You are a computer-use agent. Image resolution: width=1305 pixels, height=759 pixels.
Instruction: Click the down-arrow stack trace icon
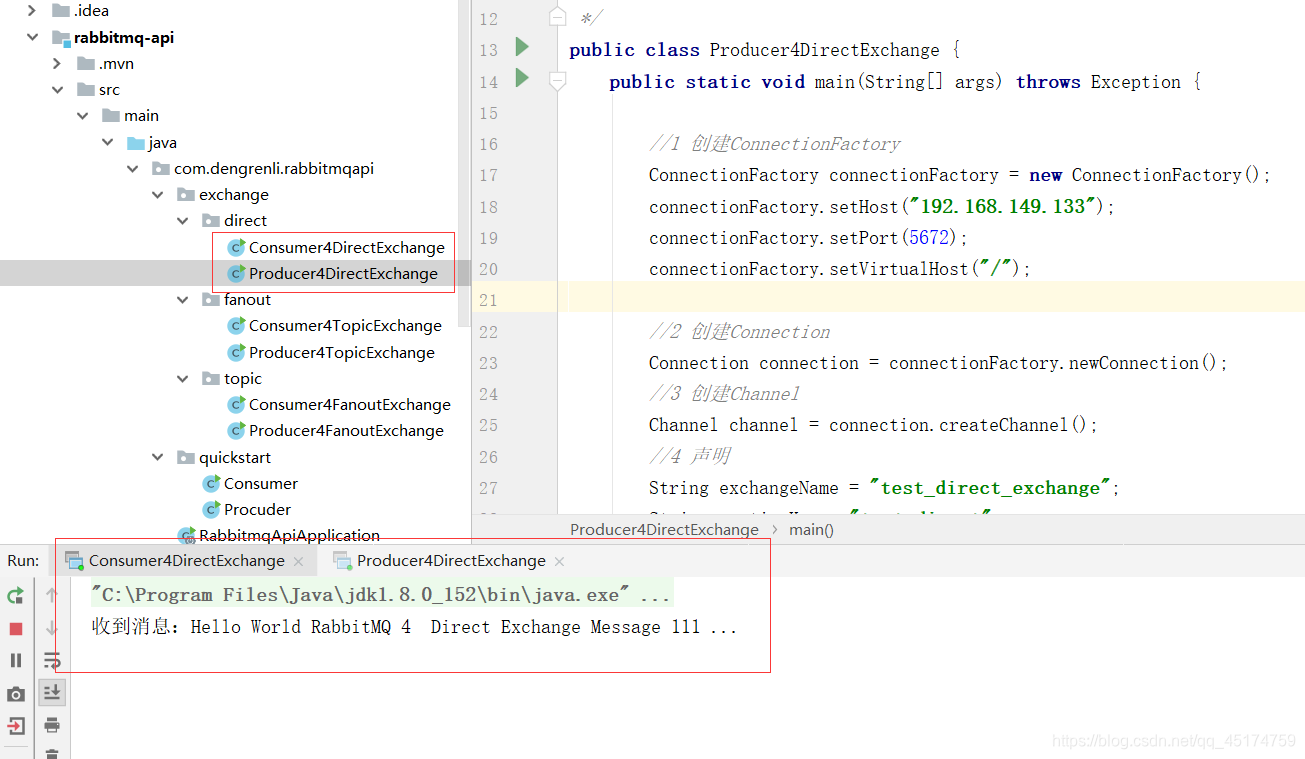point(52,628)
